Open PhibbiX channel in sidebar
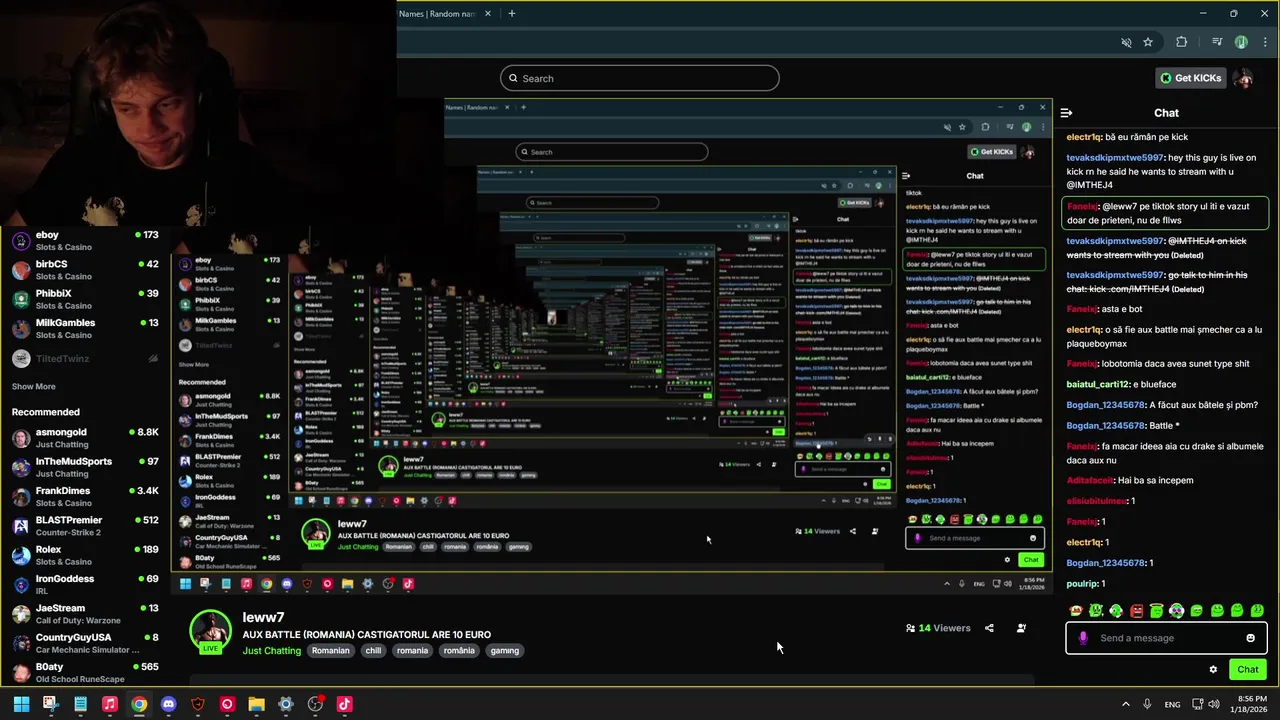 (x=86, y=299)
